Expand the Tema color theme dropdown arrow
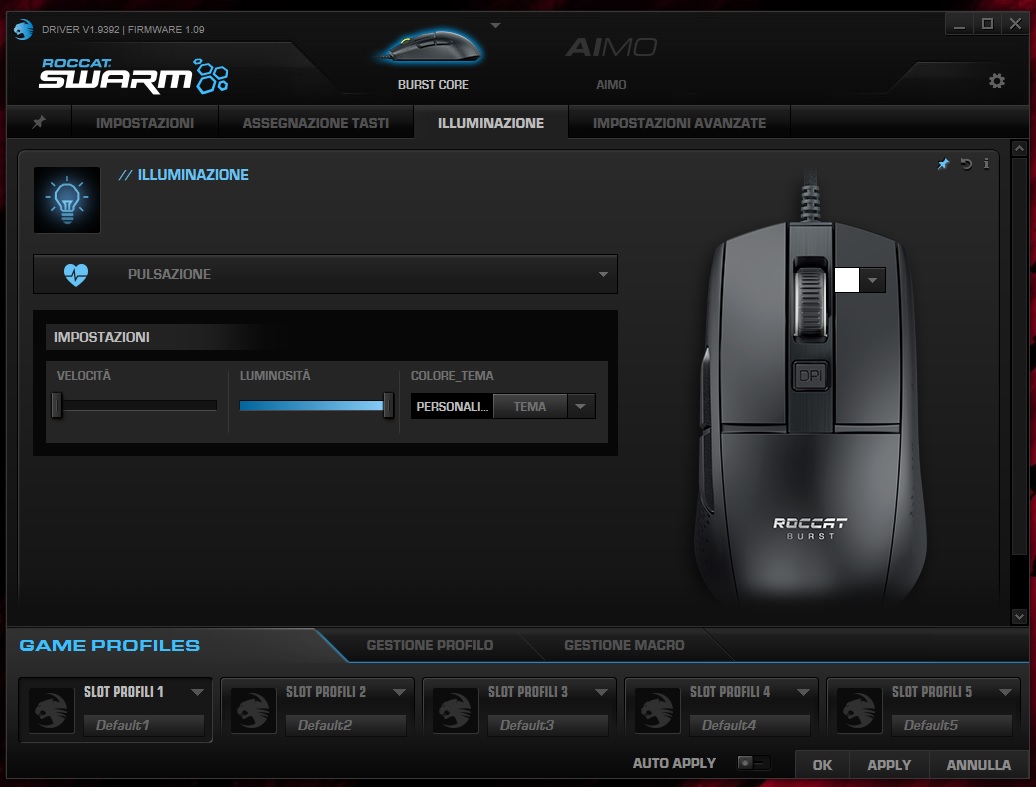Image resolution: width=1036 pixels, height=787 pixels. [581, 406]
